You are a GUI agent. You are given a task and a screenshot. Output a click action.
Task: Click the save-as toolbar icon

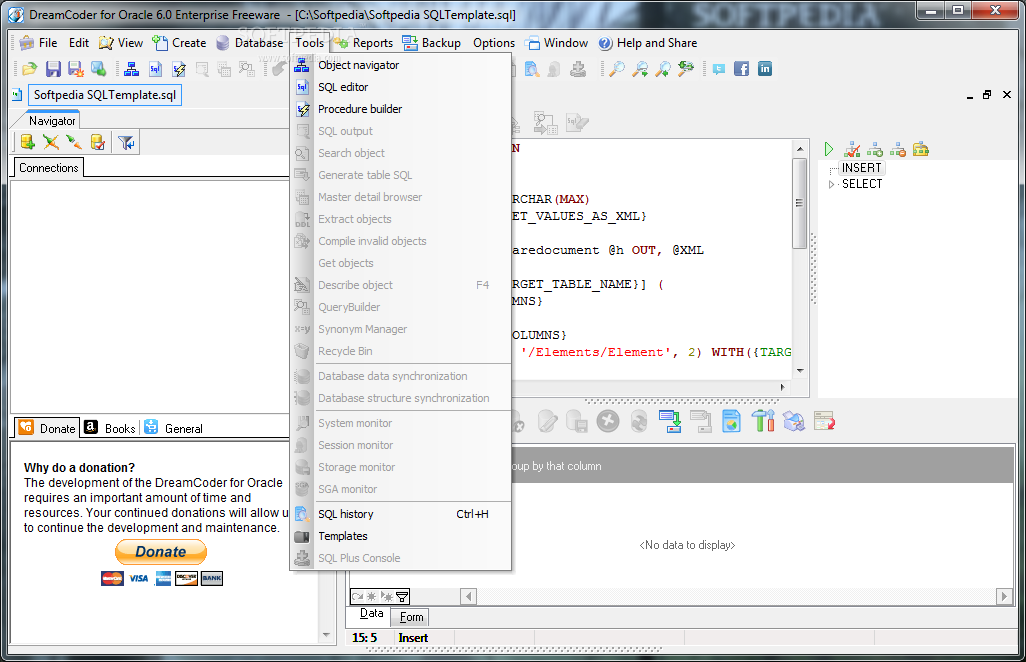(76, 69)
